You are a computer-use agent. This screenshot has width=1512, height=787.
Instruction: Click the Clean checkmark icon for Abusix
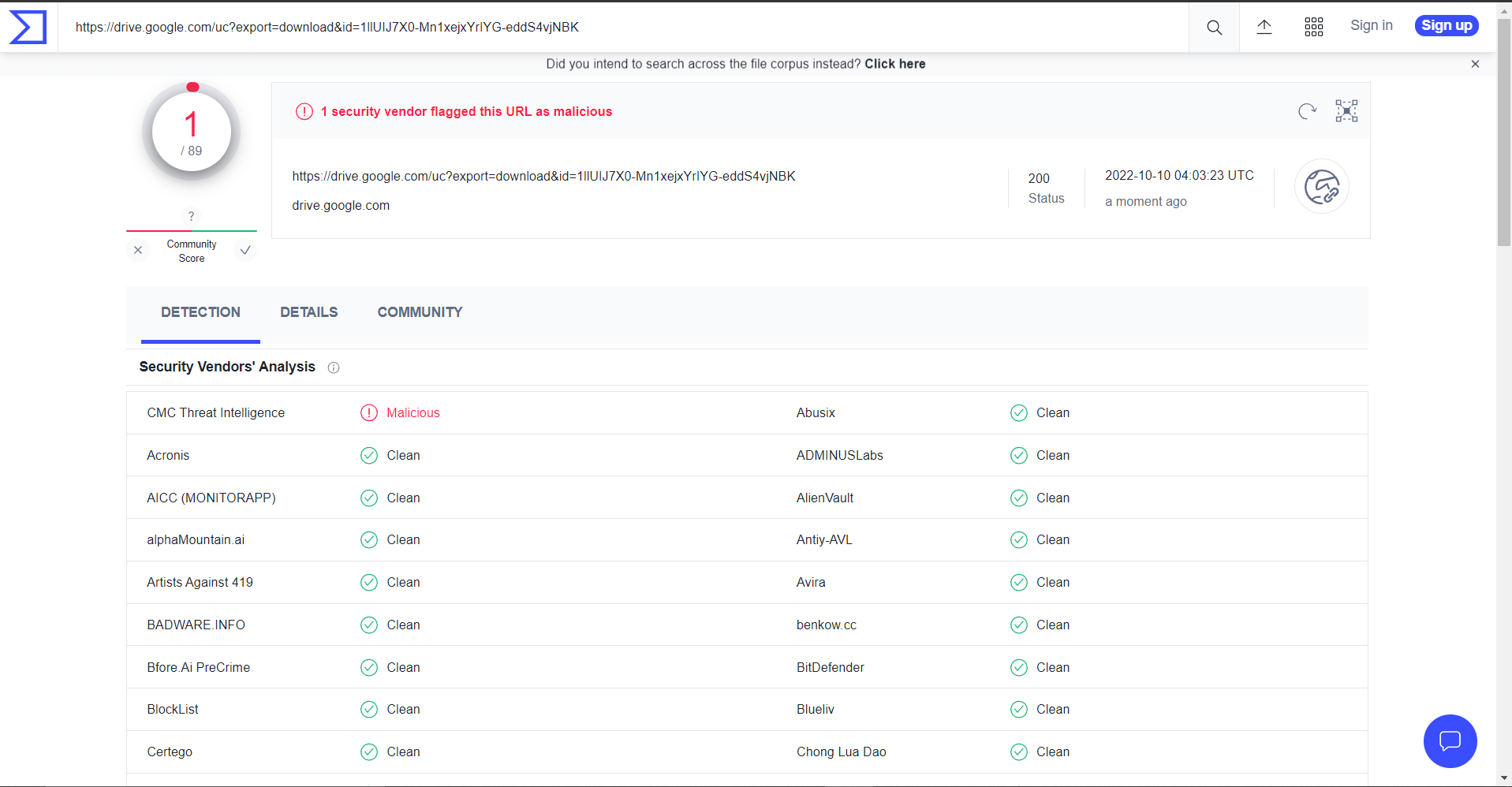tap(1019, 413)
